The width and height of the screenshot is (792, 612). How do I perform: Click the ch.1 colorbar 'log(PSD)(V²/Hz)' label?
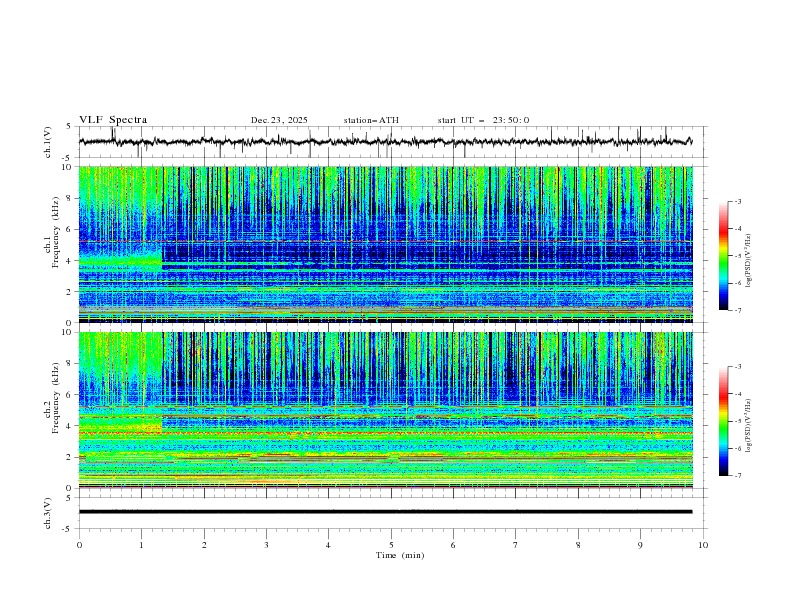pos(749,261)
